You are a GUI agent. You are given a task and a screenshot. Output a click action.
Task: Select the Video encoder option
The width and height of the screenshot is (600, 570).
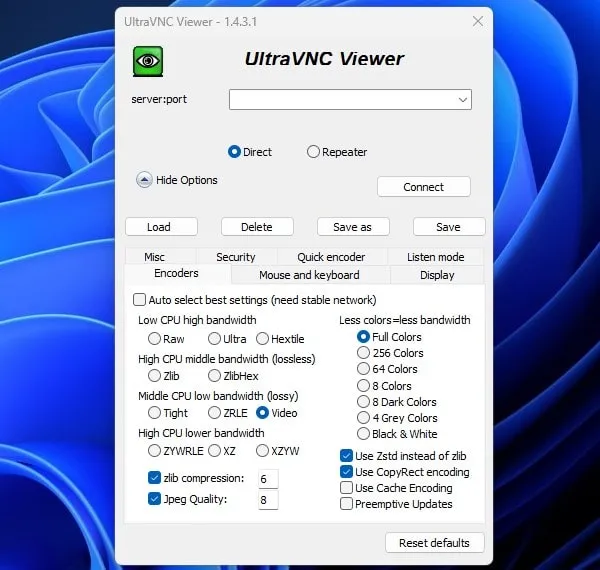point(262,413)
